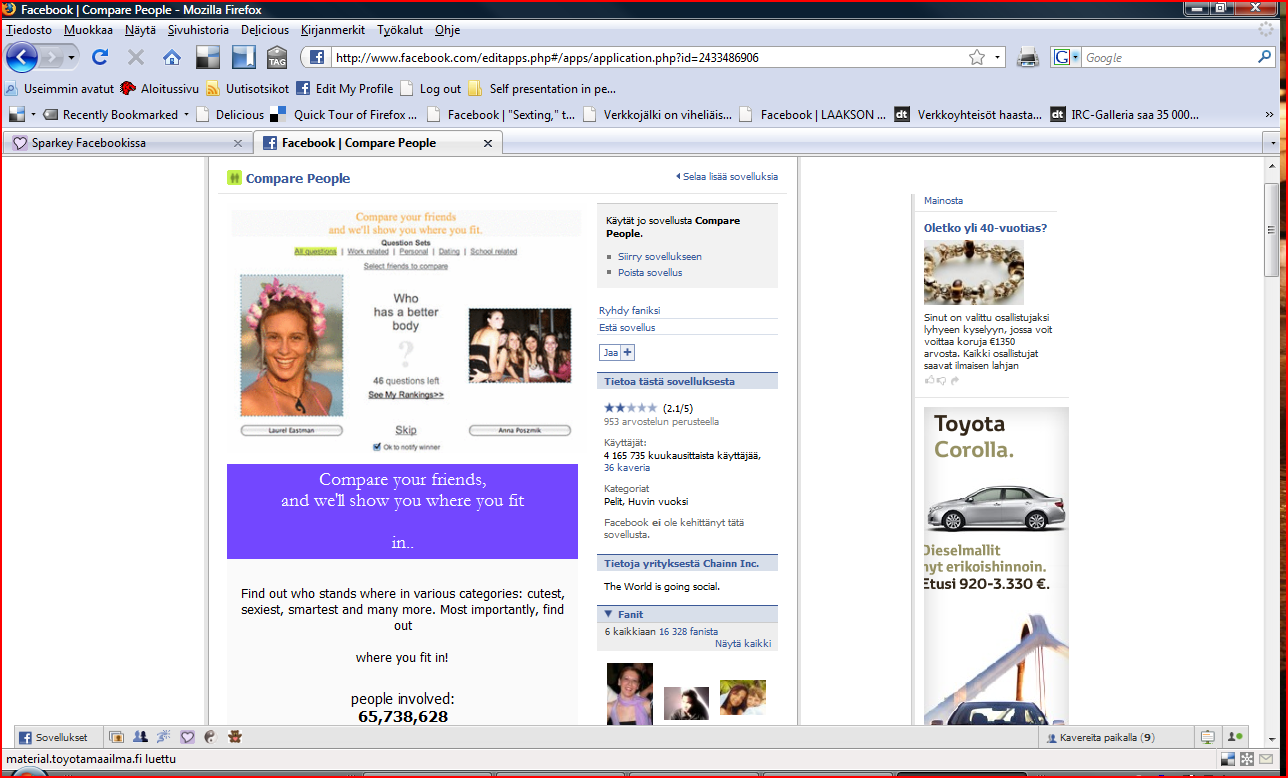This screenshot has width=1288, height=778.
Task: Click the Delicious icon in status bar
Action: (x=1229, y=760)
